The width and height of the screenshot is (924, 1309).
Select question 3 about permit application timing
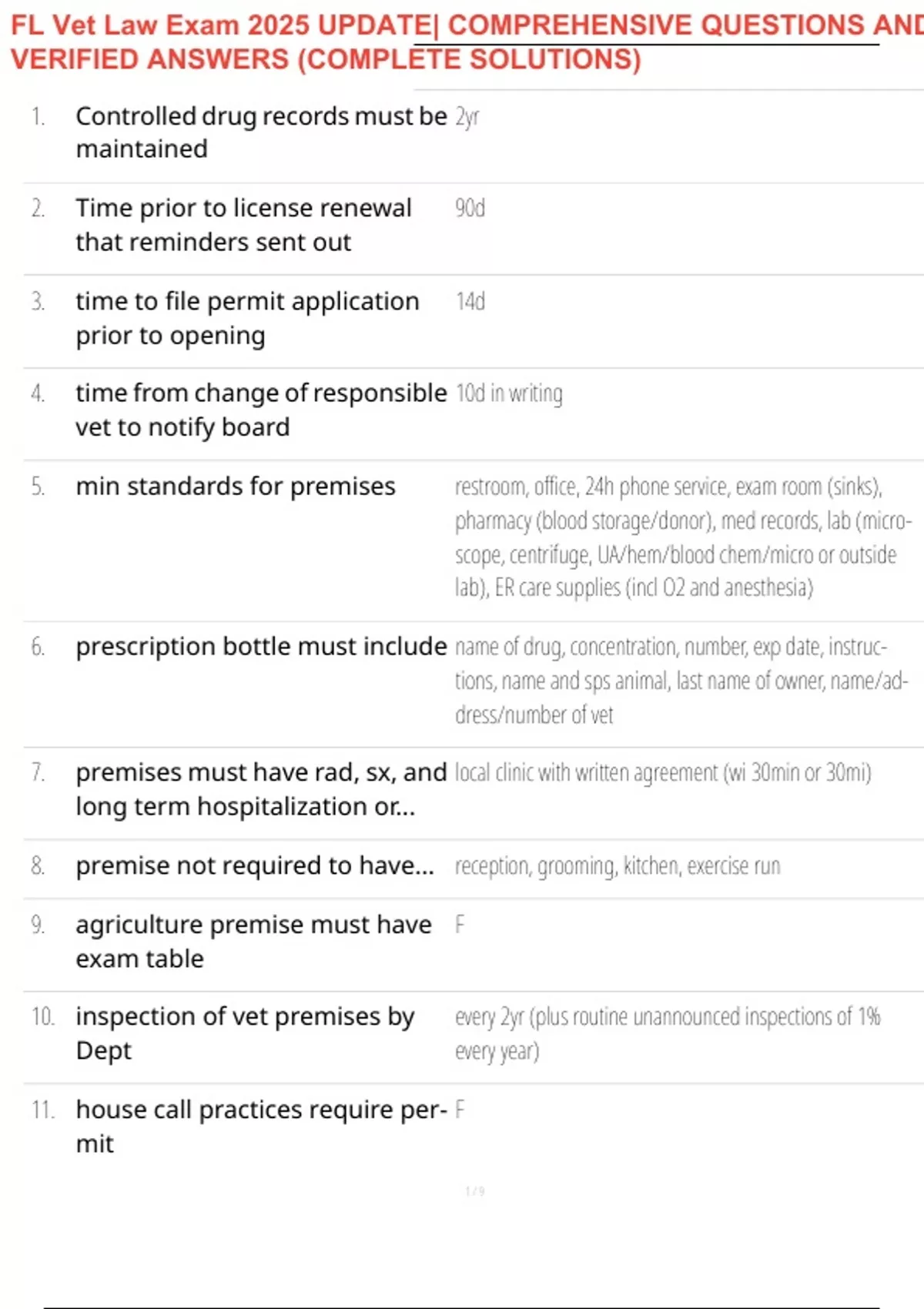[246, 318]
